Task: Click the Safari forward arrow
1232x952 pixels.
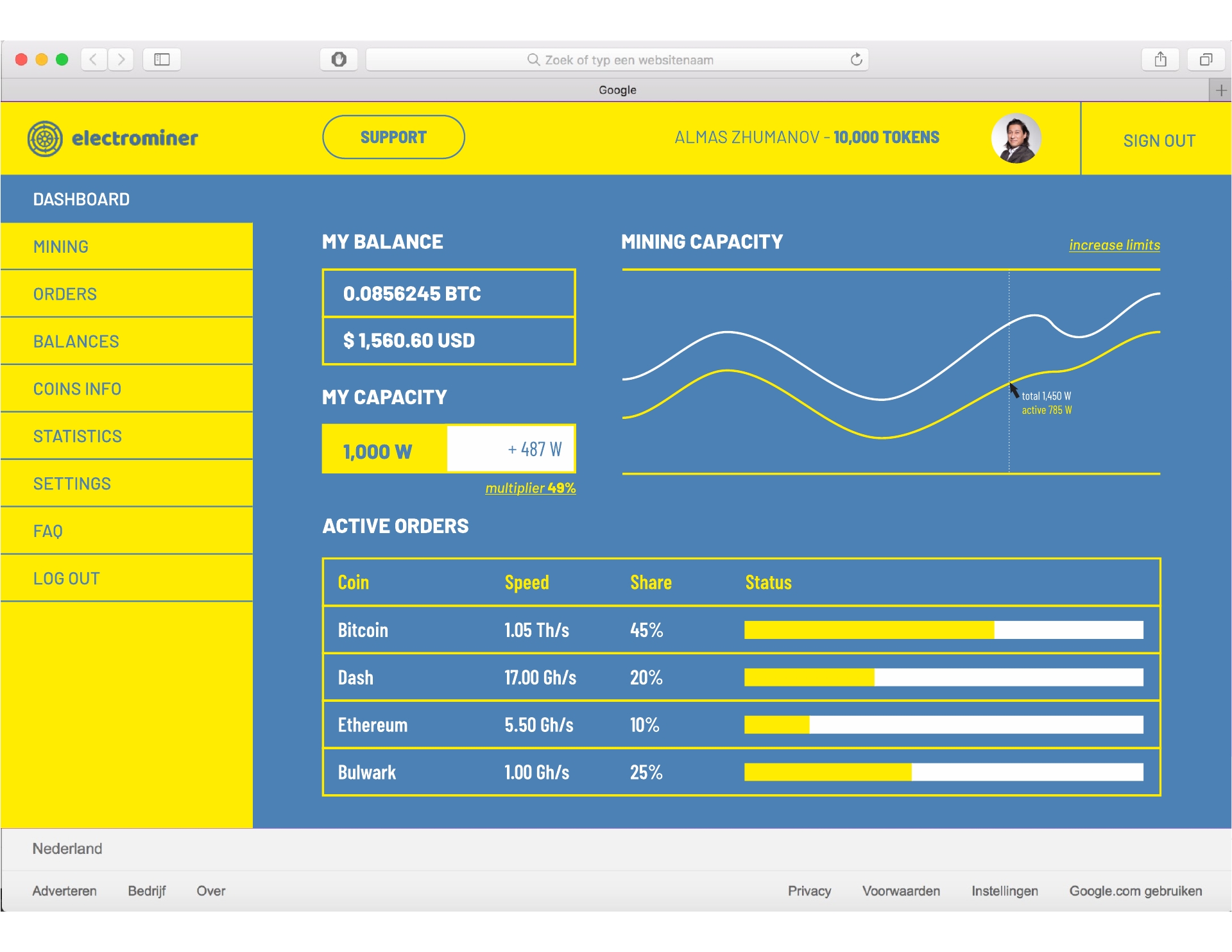Action: [121, 60]
